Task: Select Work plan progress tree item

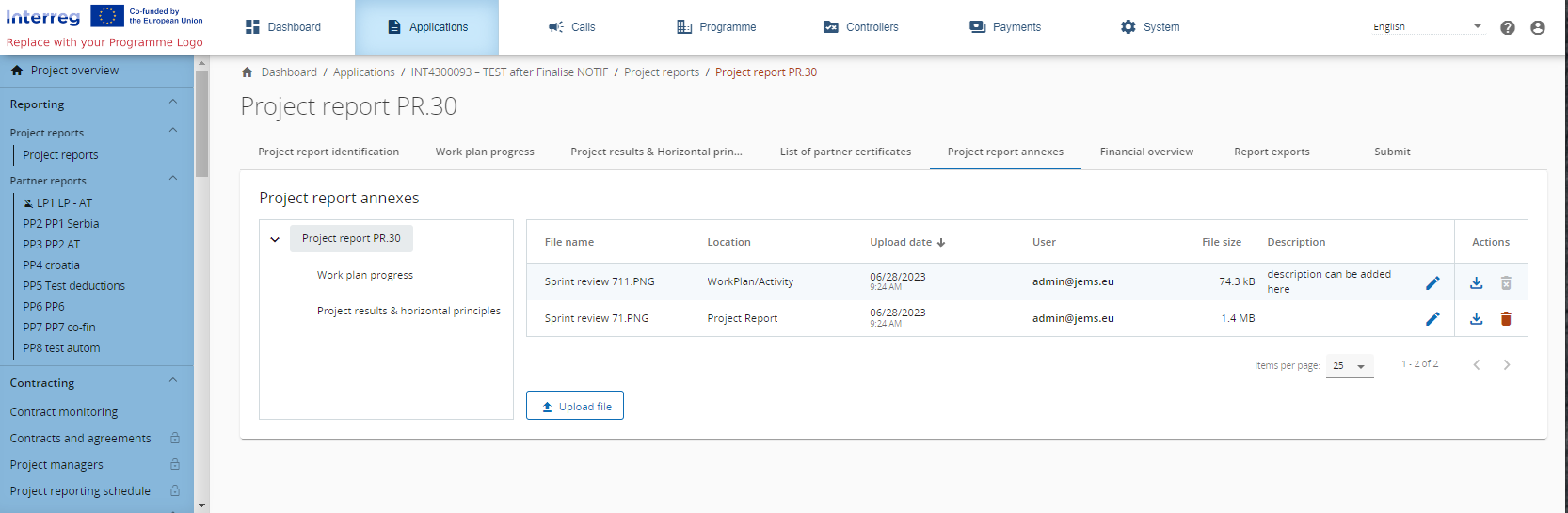Action: (x=364, y=275)
